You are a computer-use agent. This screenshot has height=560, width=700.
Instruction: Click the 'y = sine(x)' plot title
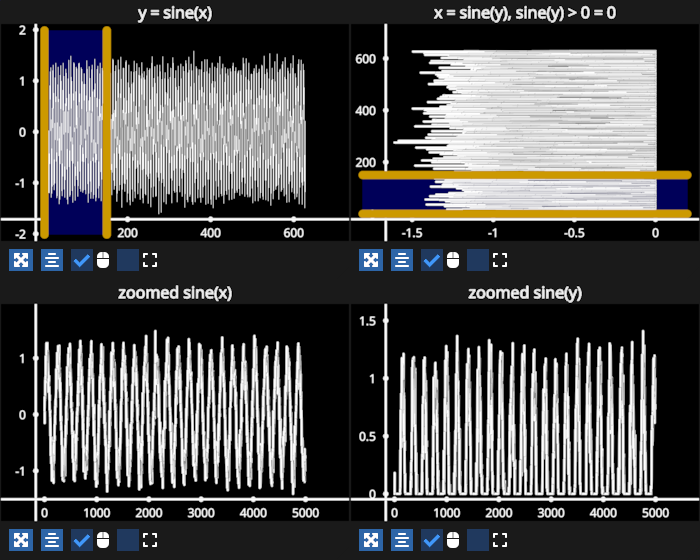(175, 13)
